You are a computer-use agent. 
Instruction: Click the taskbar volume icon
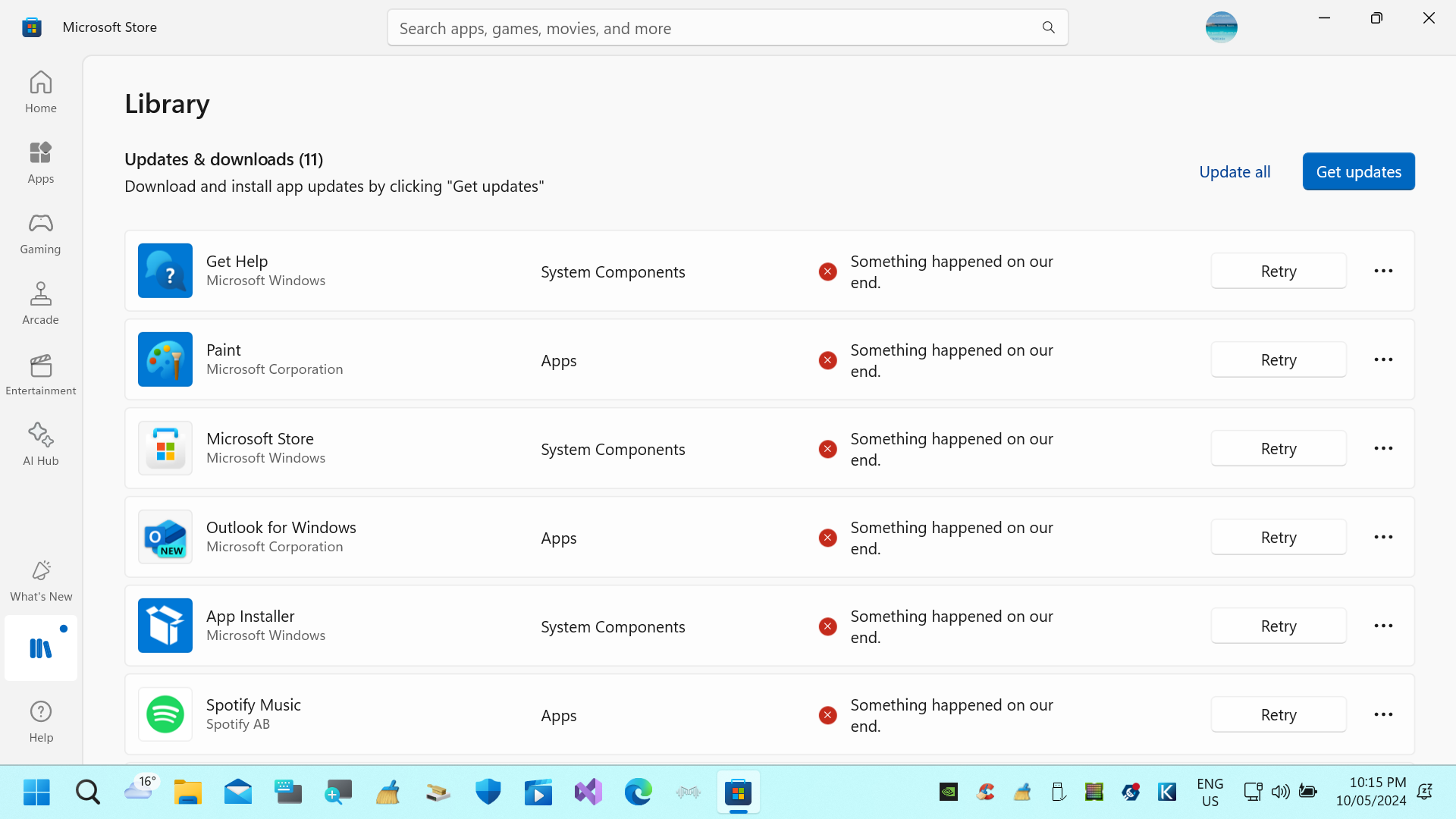point(1281,792)
